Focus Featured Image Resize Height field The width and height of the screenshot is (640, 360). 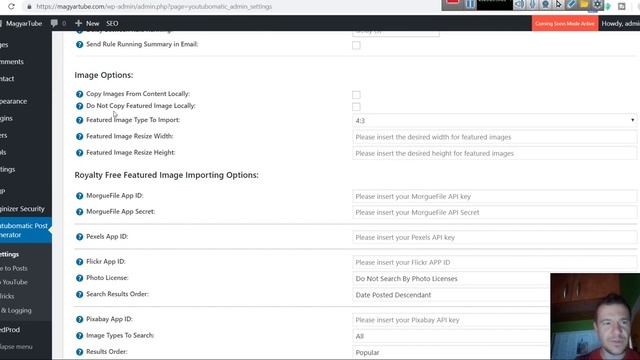coord(494,153)
